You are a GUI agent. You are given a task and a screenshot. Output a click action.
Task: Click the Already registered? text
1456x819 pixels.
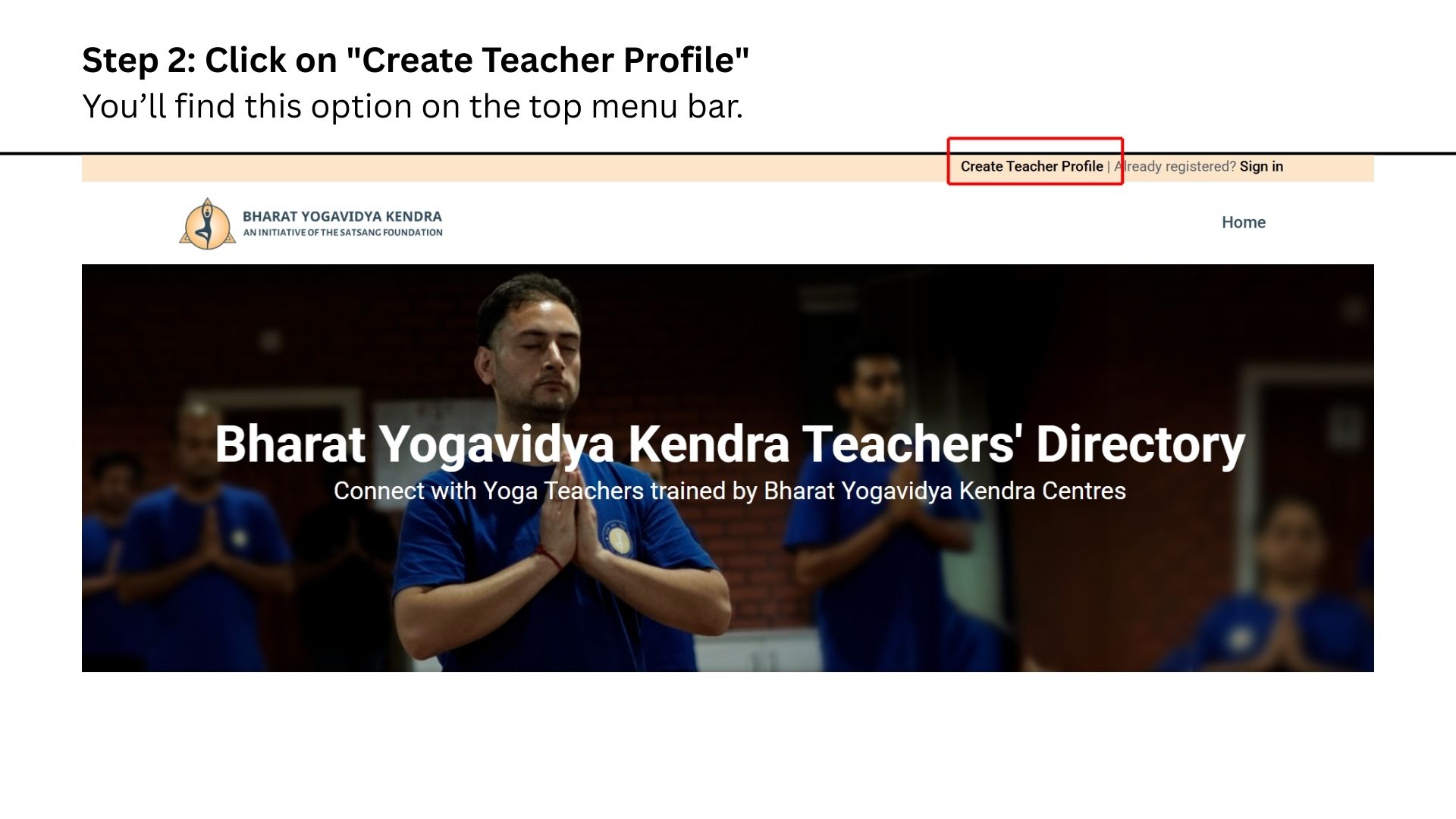point(1175,167)
